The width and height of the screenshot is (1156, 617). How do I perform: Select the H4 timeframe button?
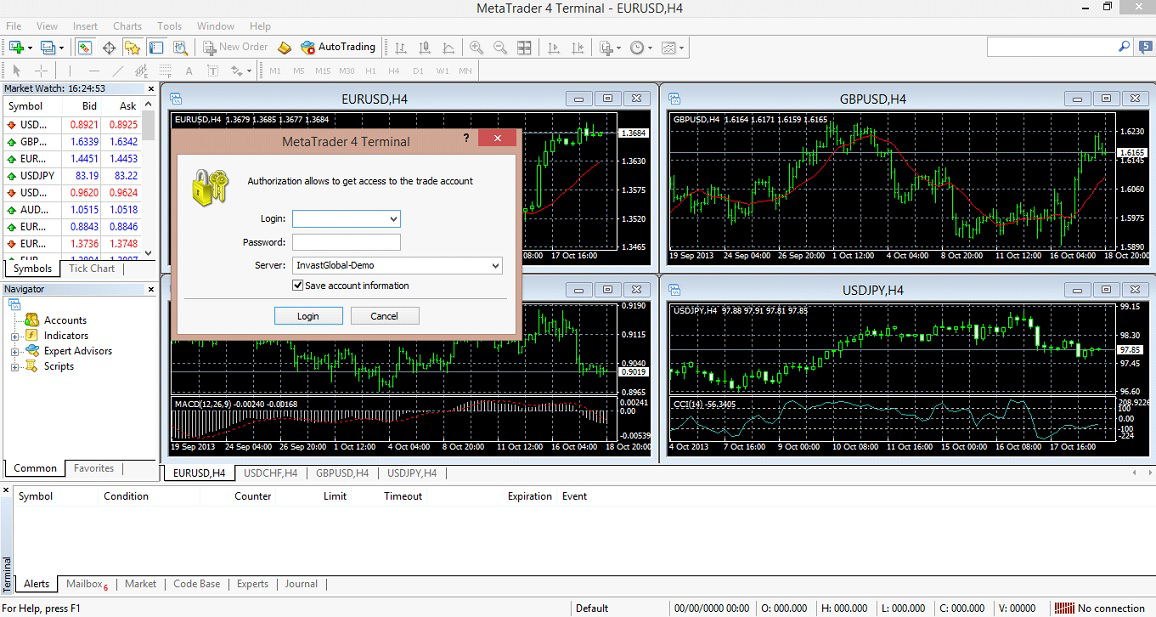point(394,71)
